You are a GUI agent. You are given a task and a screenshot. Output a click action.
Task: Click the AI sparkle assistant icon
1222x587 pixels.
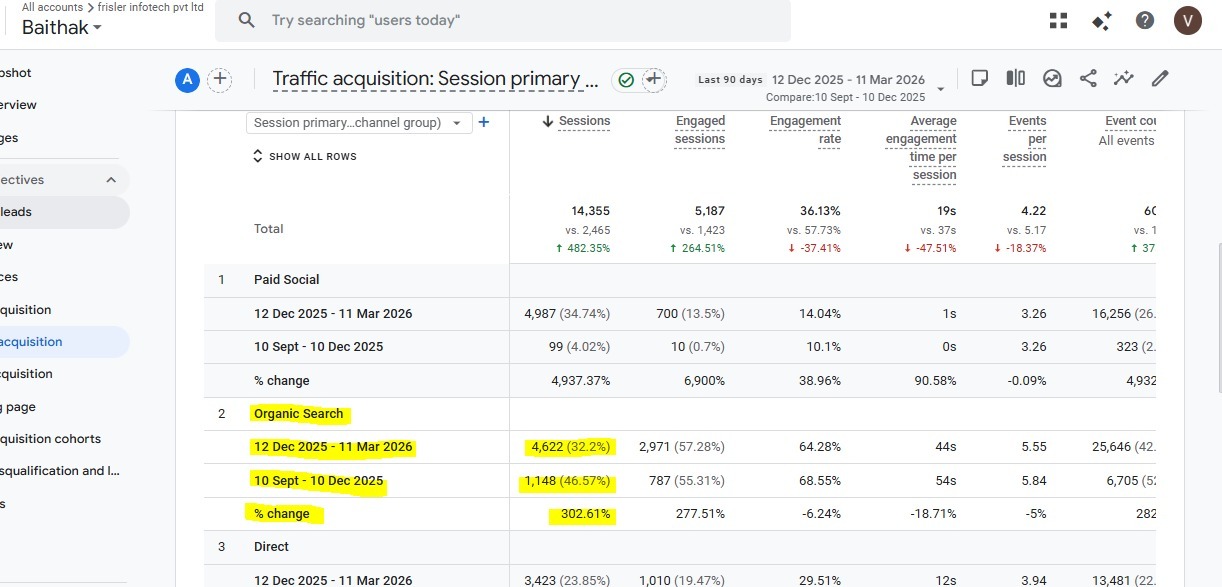(x=1102, y=21)
